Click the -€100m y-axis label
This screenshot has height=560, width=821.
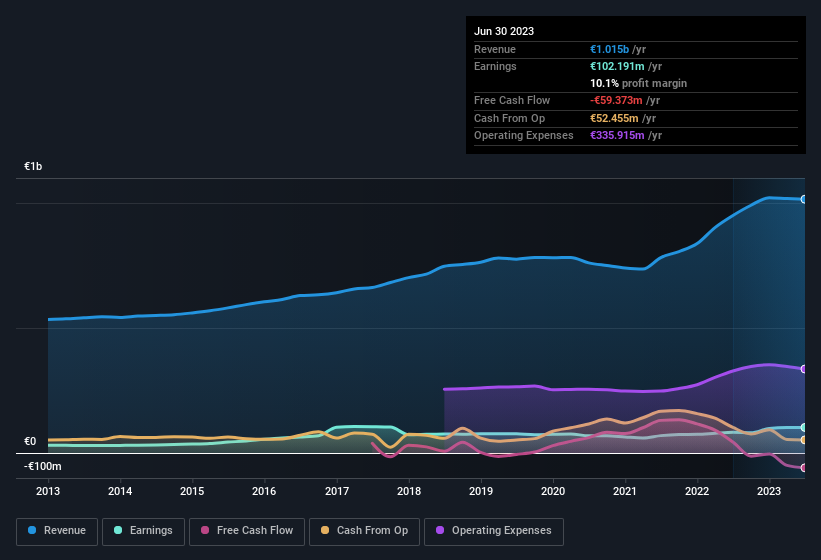coord(42,466)
